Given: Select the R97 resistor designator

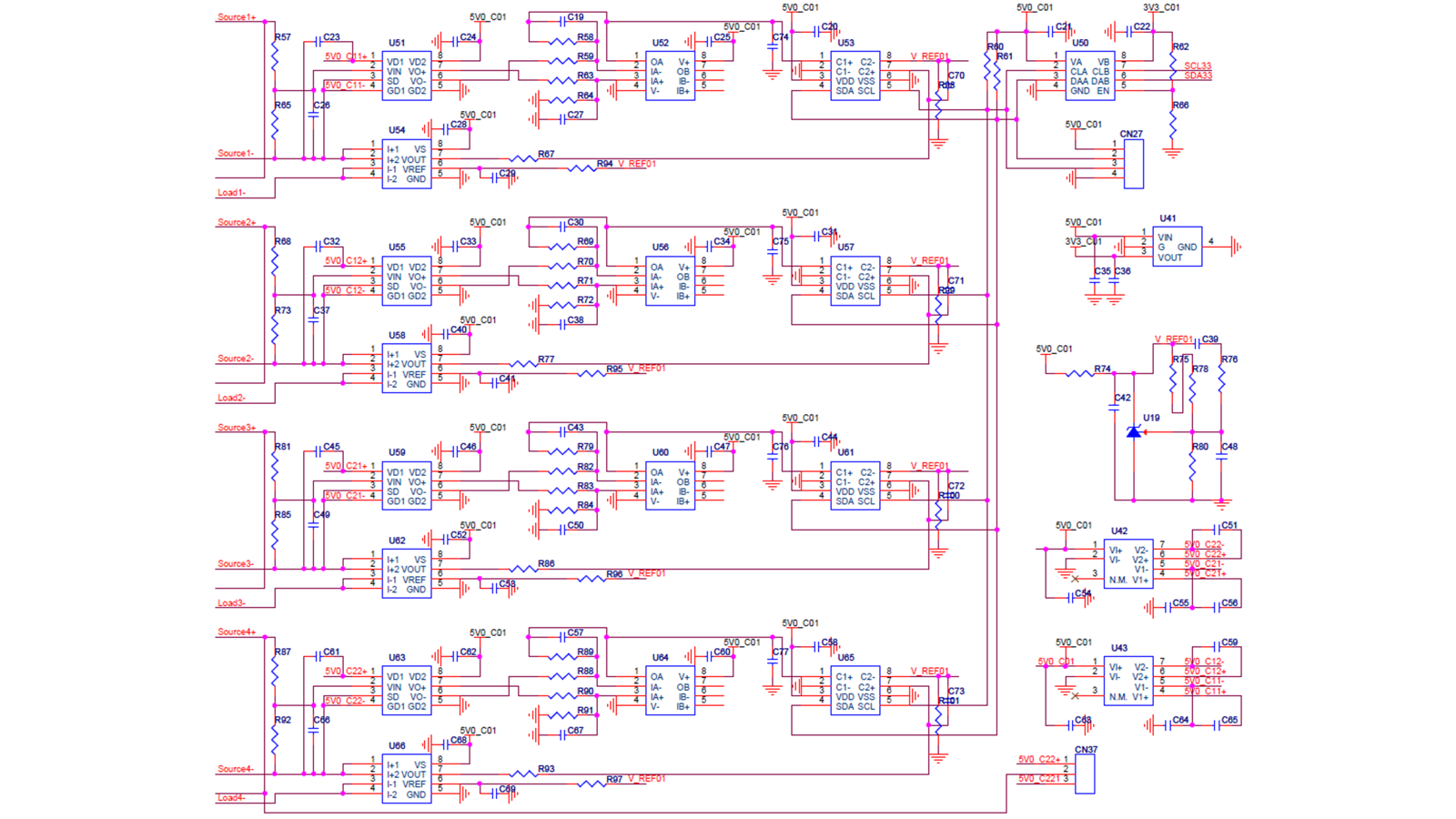Looking at the screenshot, I should pos(615,780).
